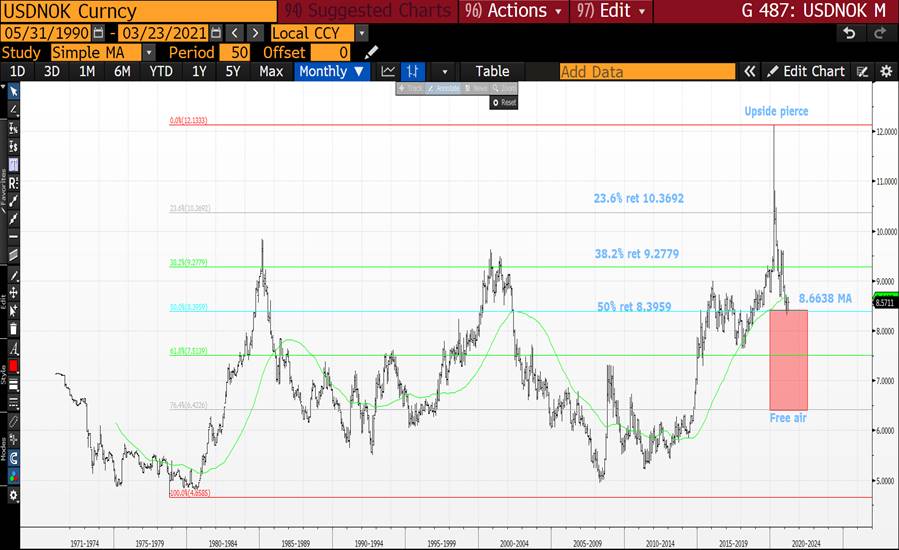Viewport: 899px width, 550px height.
Task: Open the end date calendar picker
Action: point(216,33)
